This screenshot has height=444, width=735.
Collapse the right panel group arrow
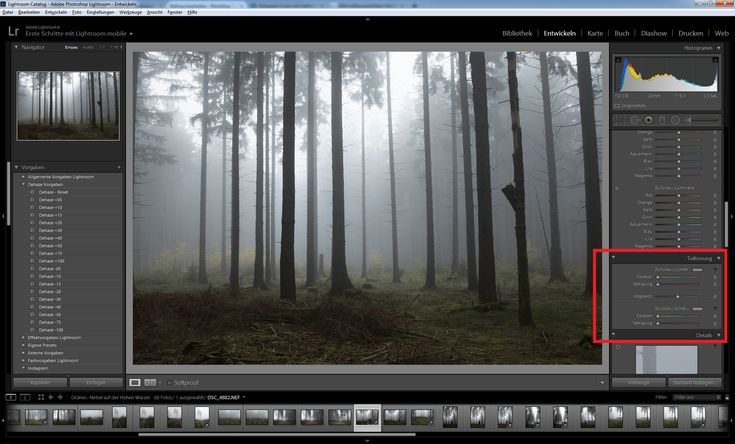coord(732,216)
